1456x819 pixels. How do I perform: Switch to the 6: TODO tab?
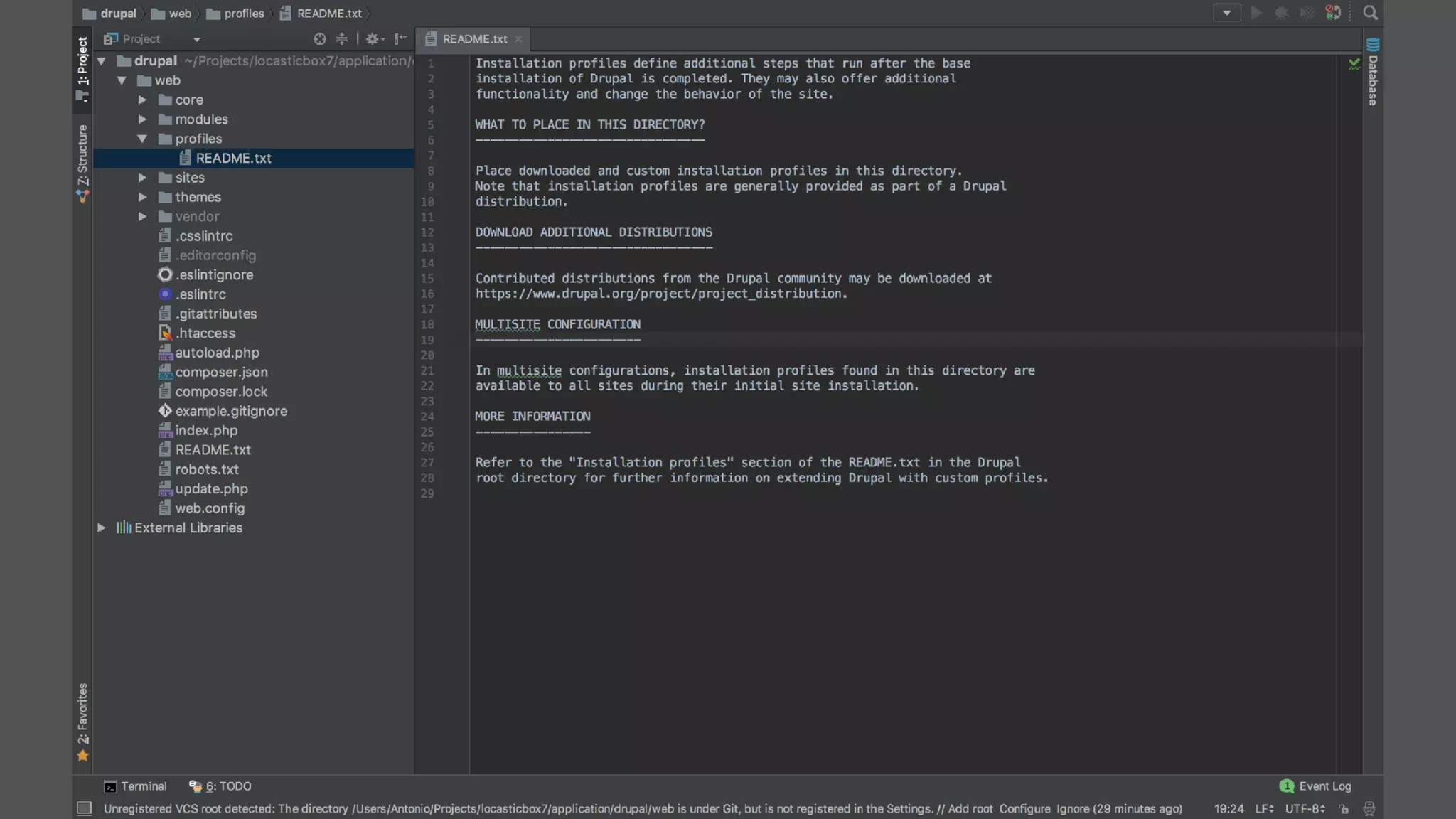(220, 786)
